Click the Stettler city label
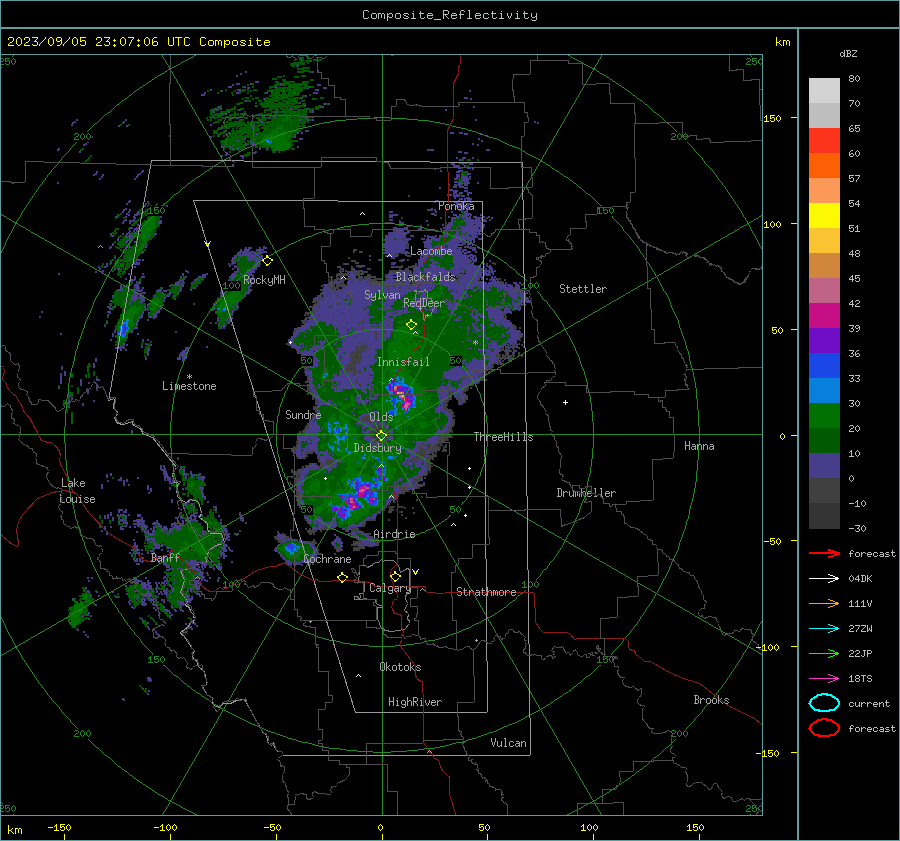This screenshot has height=841, width=900. [x=583, y=289]
